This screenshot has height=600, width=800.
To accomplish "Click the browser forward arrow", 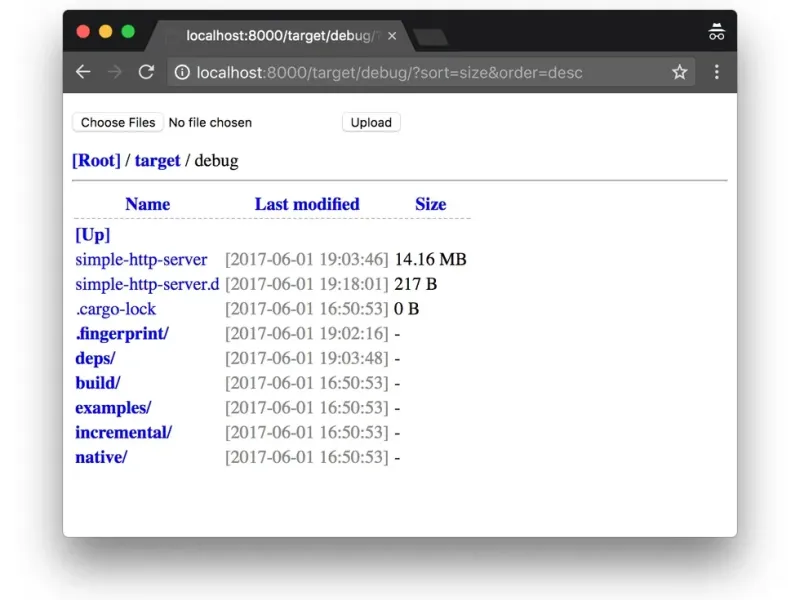I will point(115,72).
